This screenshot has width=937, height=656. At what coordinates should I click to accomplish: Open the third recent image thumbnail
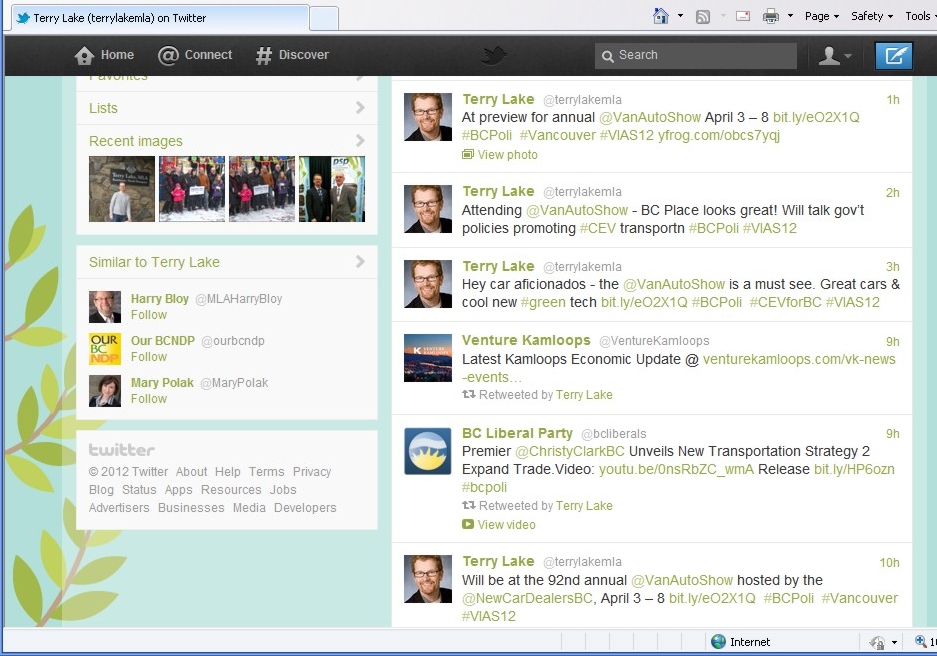click(262, 189)
